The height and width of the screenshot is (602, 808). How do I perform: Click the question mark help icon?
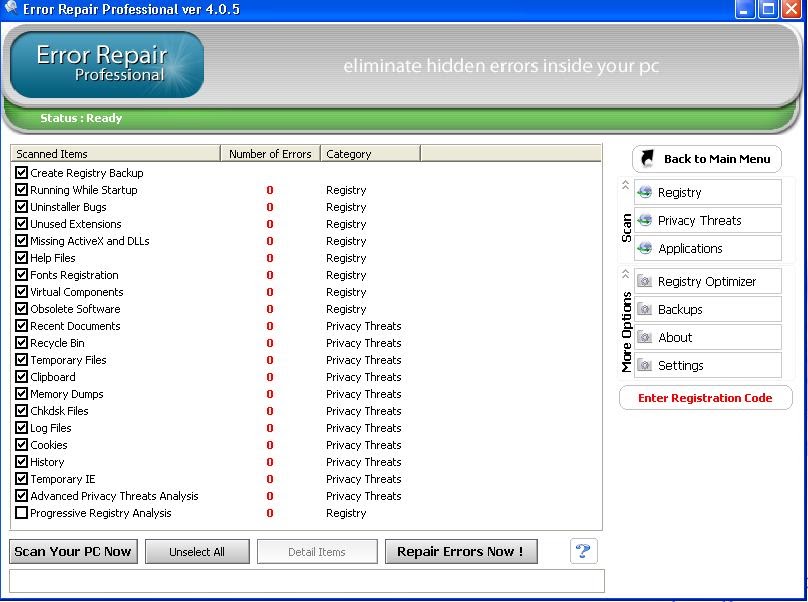point(583,551)
